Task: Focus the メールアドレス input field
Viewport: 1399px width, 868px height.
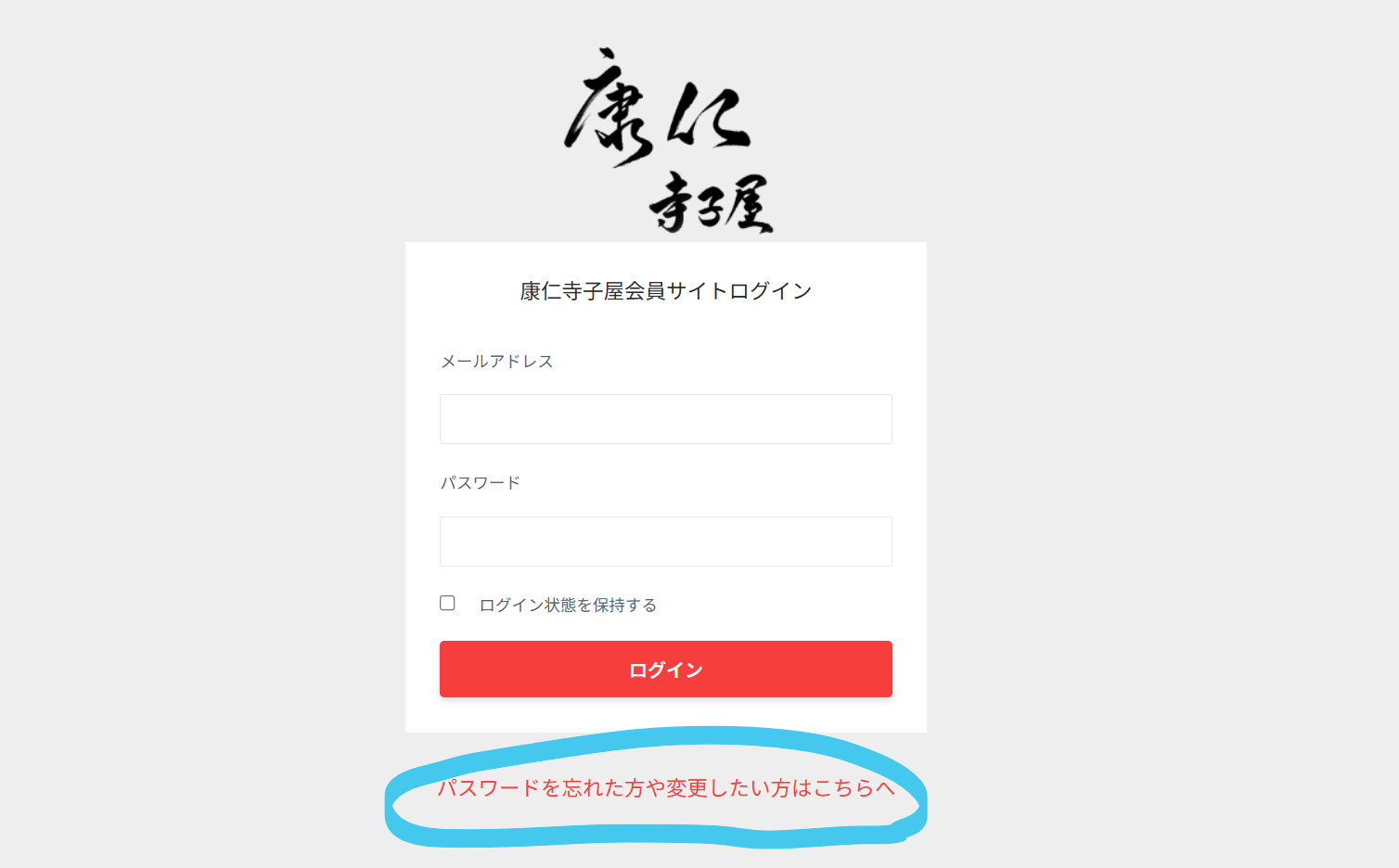Action: coord(666,419)
